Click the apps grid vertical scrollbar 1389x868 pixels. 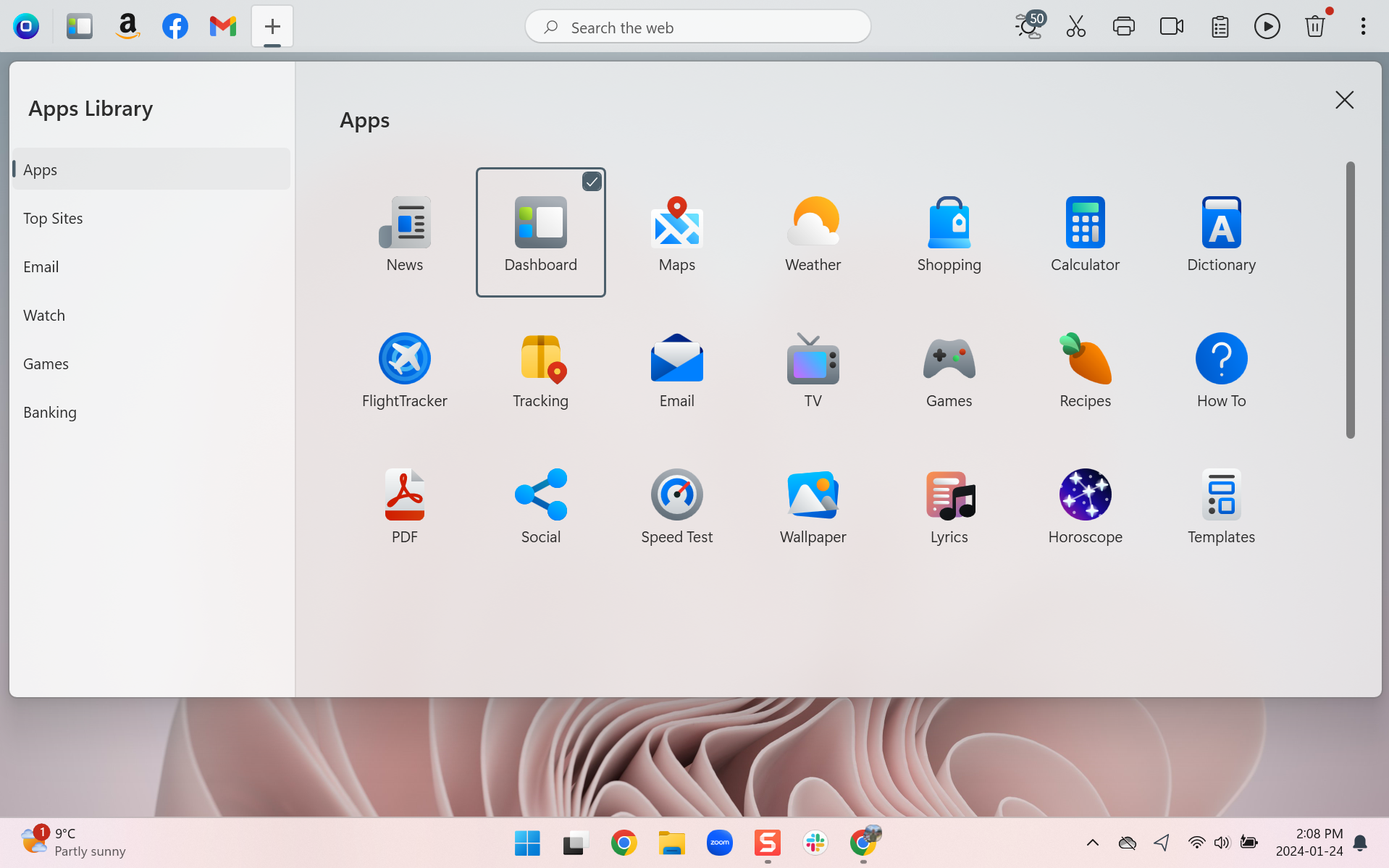[x=1350, y=300]
